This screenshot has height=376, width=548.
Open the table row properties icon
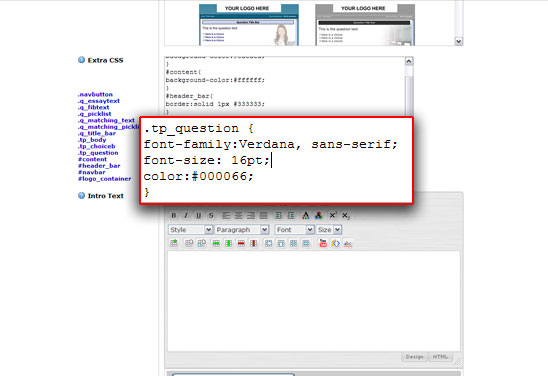tap(189, 243)
